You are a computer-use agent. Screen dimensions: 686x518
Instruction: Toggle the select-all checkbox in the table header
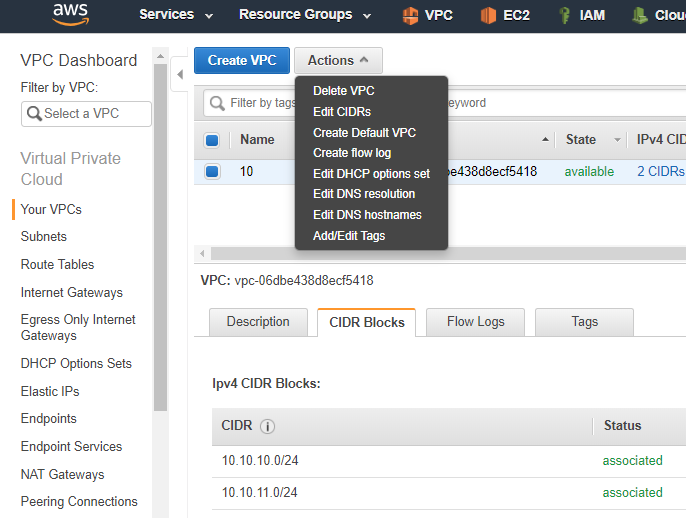click(x=212, y=140)
